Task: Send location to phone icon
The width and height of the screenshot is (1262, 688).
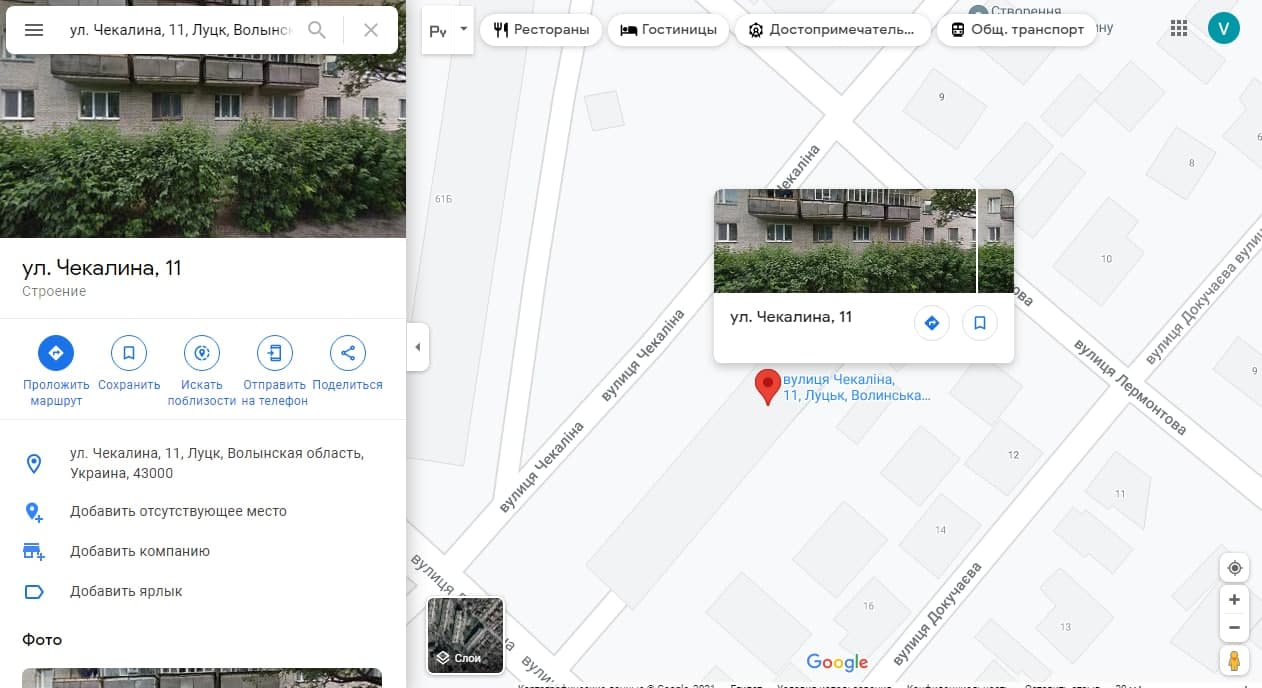Action: (x=275, y=353)
